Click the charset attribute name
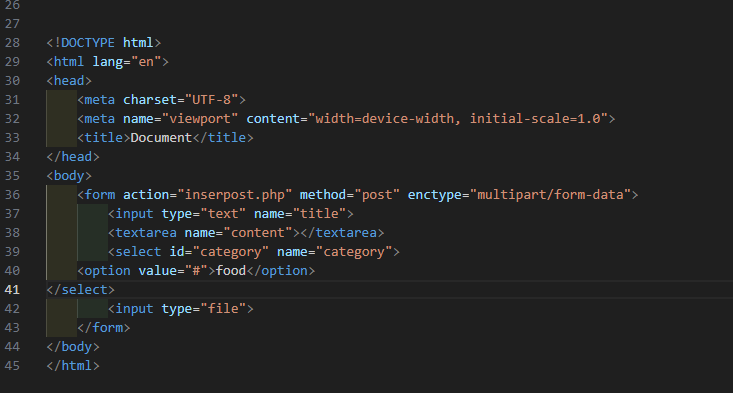The width and height of the screenshot is (733, 393). click(150, 100)
